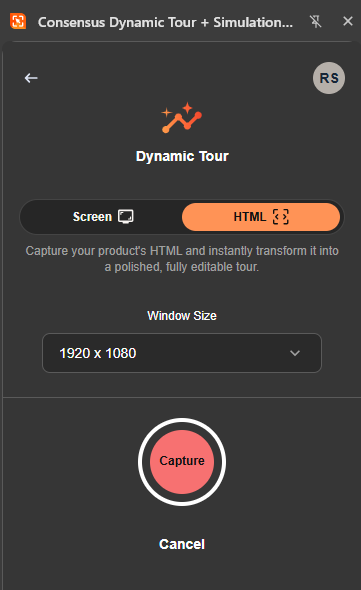Click the Consensus extension logo in header
This screenshot has width=361, height=590.
(x=18, y=21)
